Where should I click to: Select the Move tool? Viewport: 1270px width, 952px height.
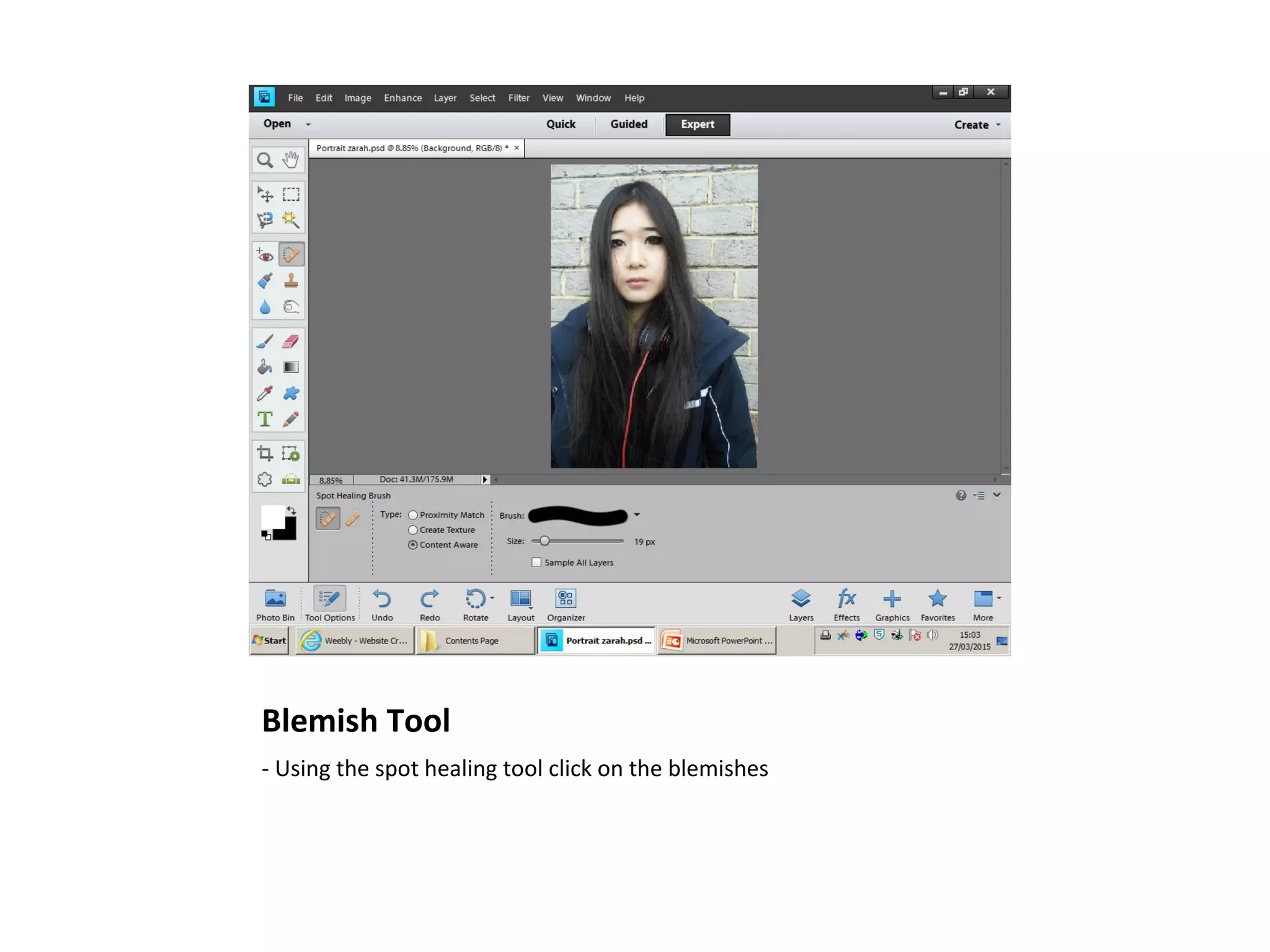click(265, 195)
